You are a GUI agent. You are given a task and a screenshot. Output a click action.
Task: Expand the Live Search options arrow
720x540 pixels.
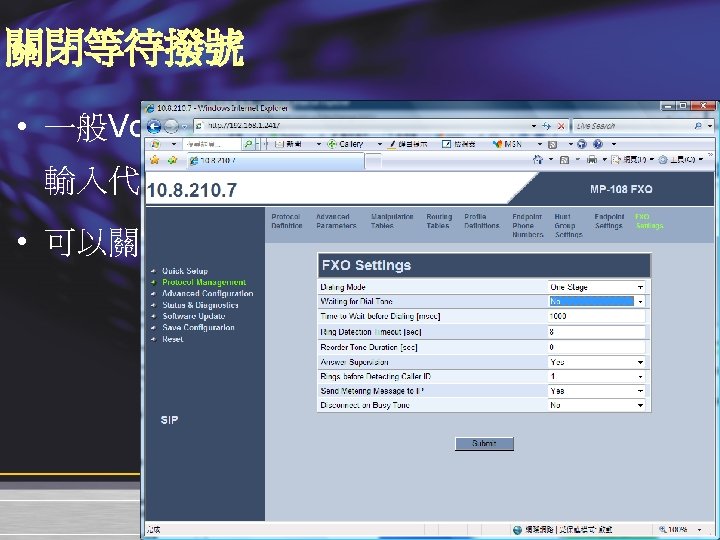pyautogui.click(x=710, y=126)
